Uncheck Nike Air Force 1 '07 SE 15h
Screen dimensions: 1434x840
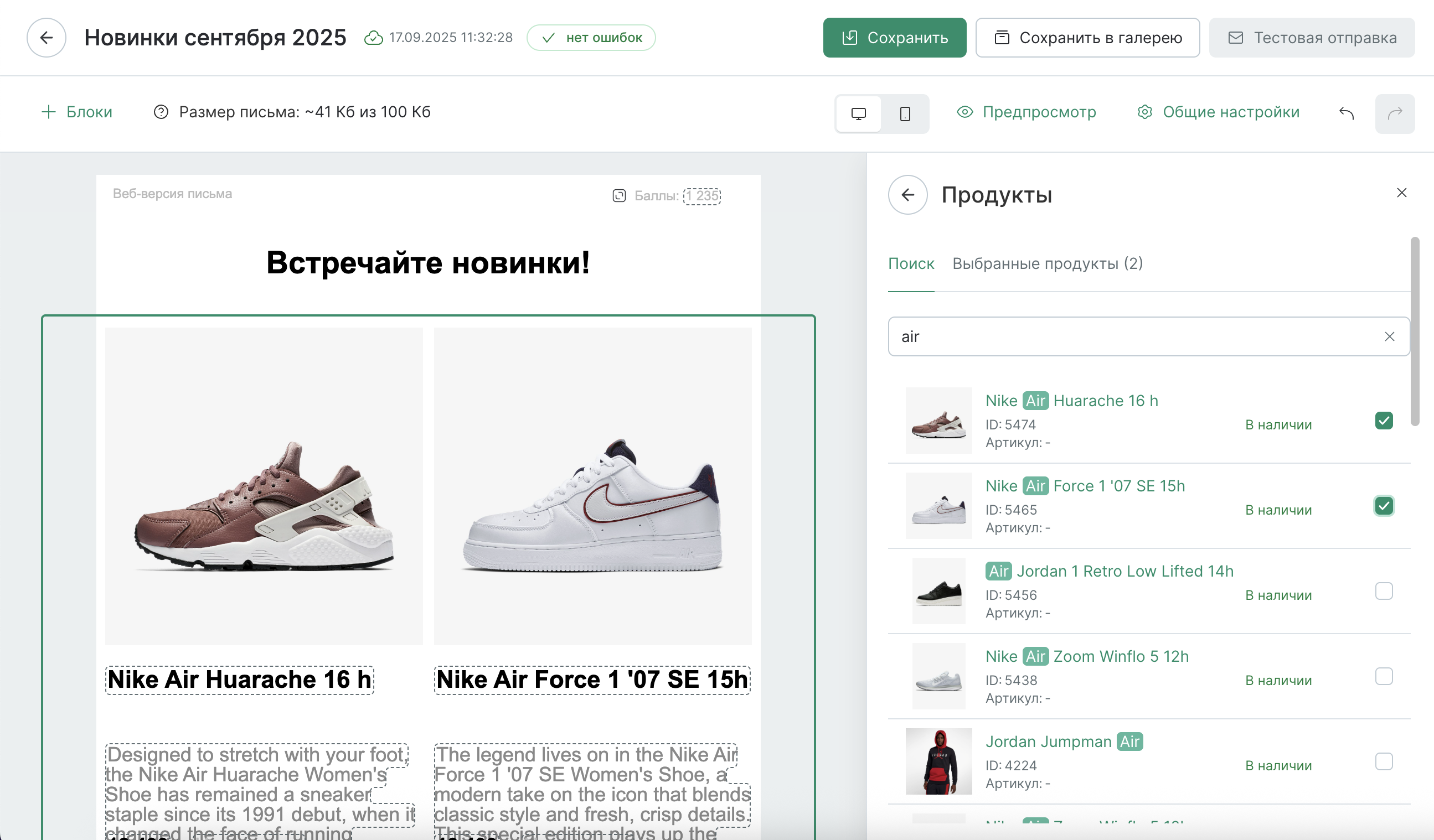coord(1384,506)
